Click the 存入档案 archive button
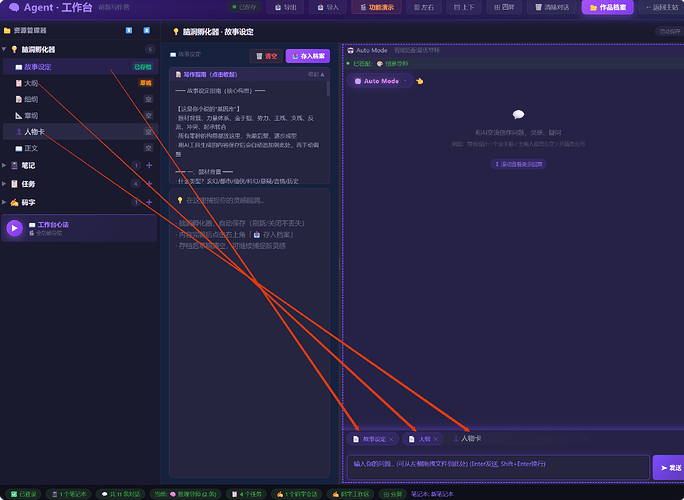This screenshot has height=500, width=684. click(308, 56)
